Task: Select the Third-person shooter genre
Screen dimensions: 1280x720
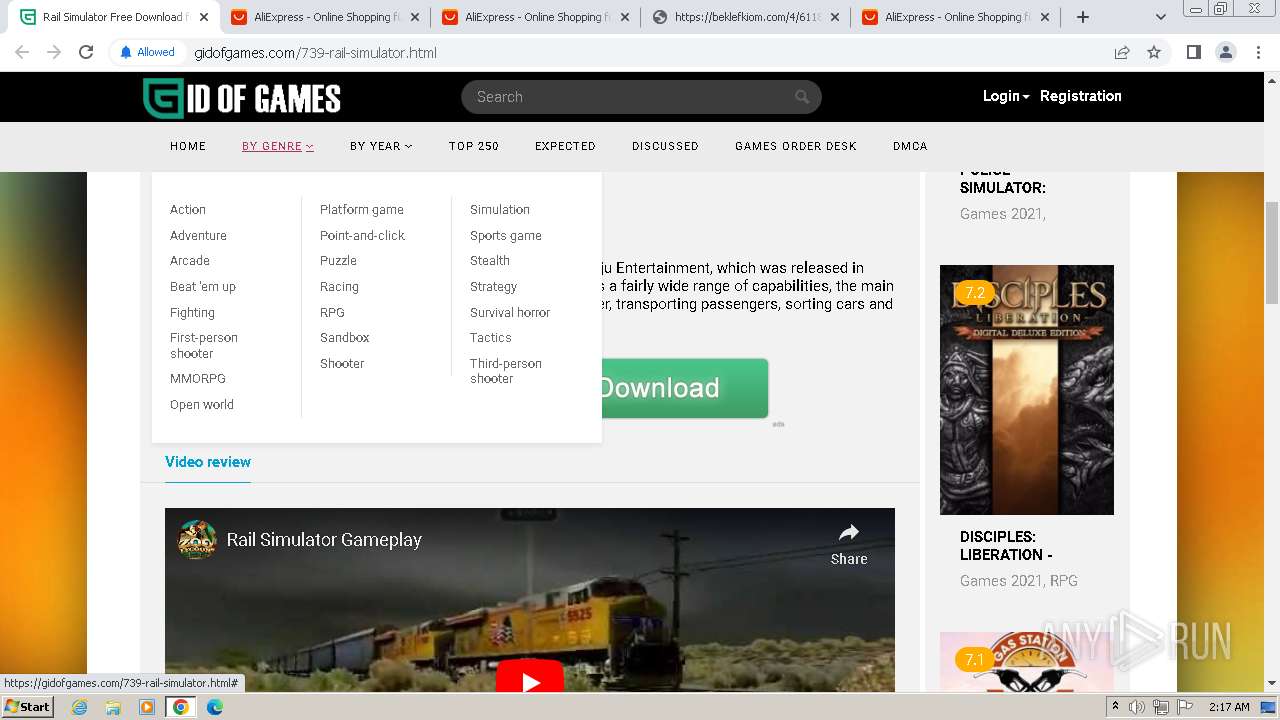Action: [x=506, y=371]
